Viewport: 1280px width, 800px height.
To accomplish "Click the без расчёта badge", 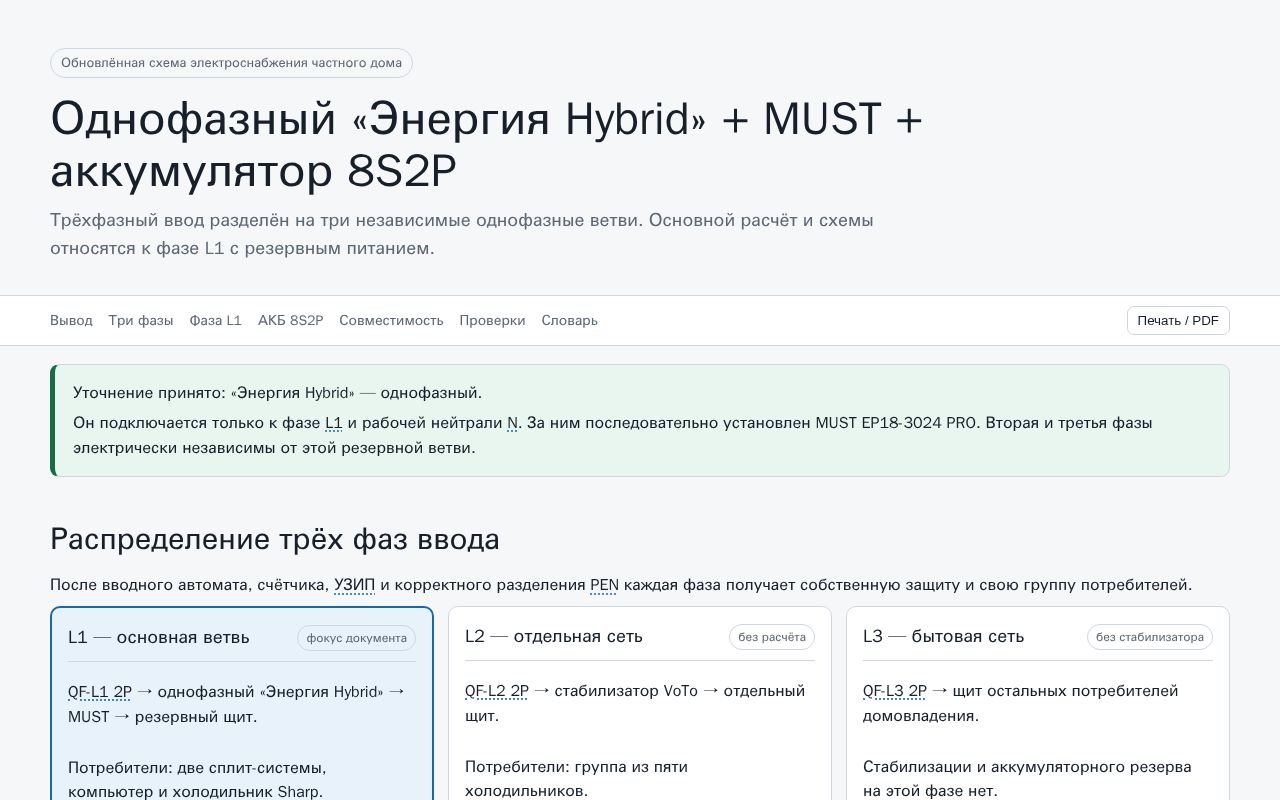I will click(772, 637).
